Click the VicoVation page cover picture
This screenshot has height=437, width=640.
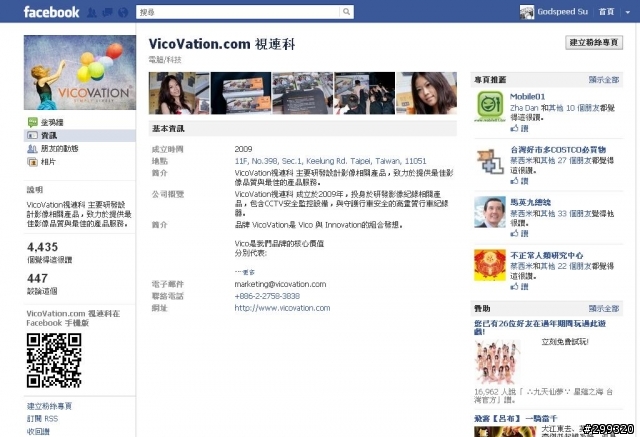[x=80, y=72]
